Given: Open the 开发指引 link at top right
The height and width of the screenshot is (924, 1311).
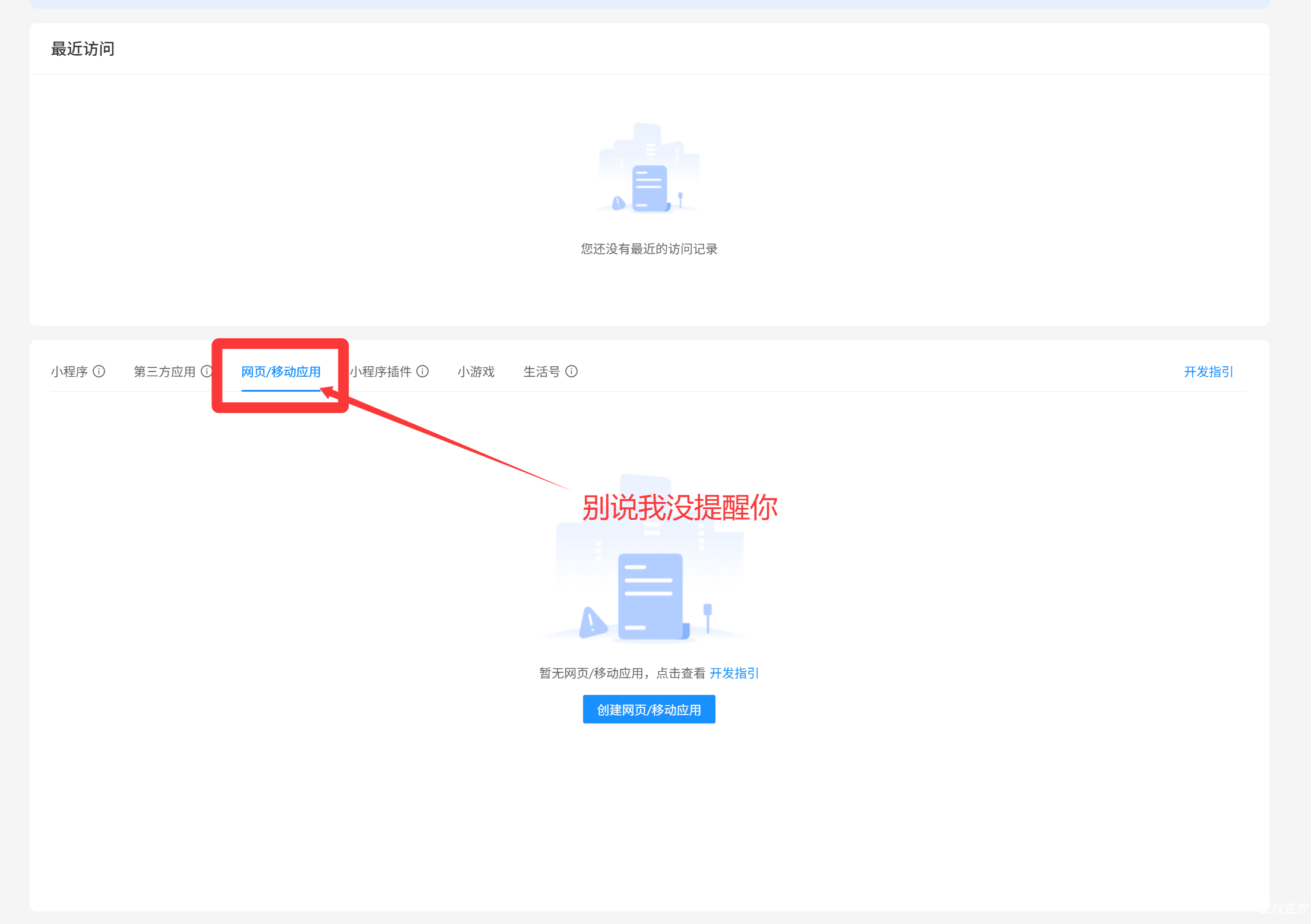Looking at the screenshot, I should 1208,372.
